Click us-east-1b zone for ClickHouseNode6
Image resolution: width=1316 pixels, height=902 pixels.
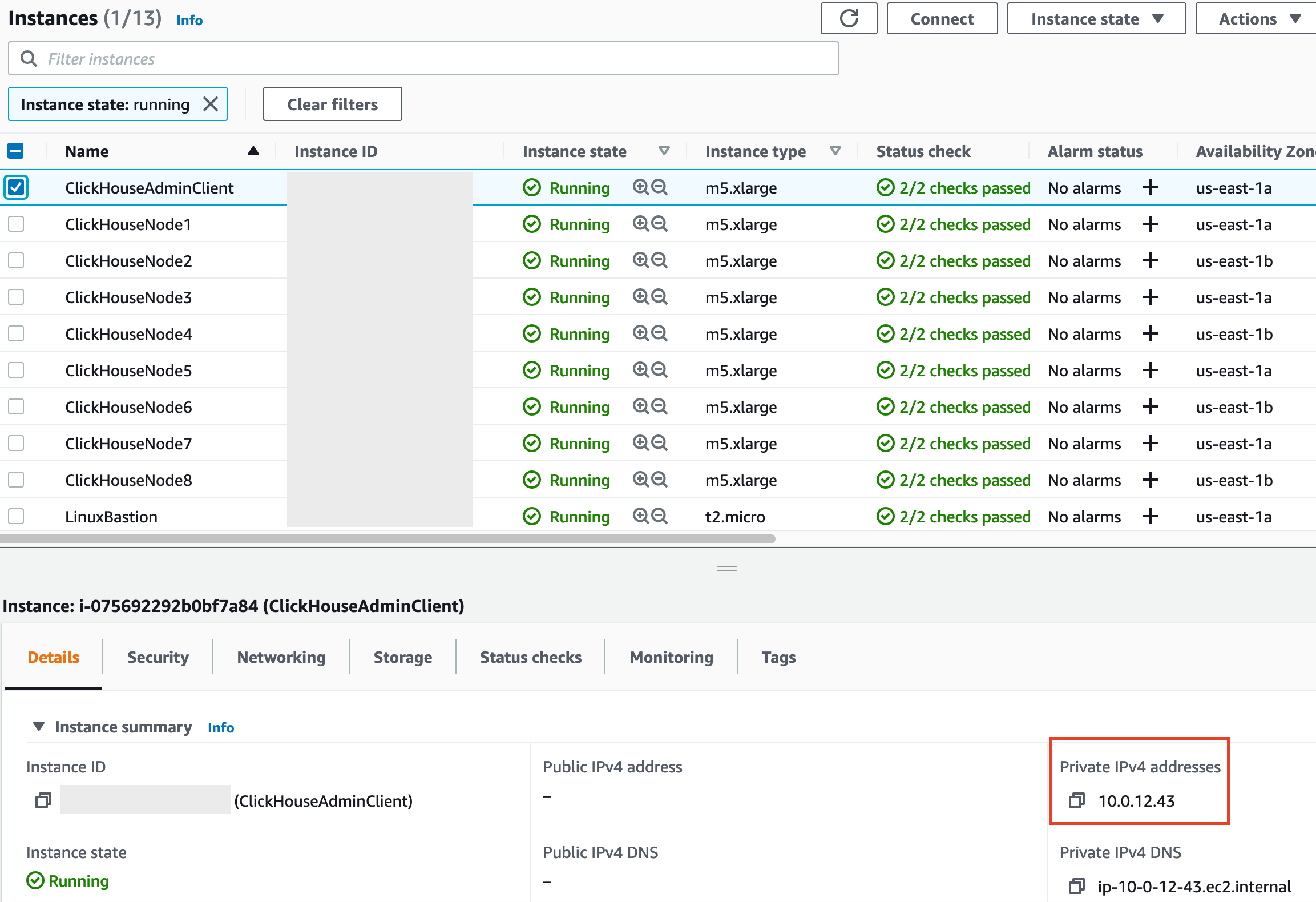click(1234, 406)
